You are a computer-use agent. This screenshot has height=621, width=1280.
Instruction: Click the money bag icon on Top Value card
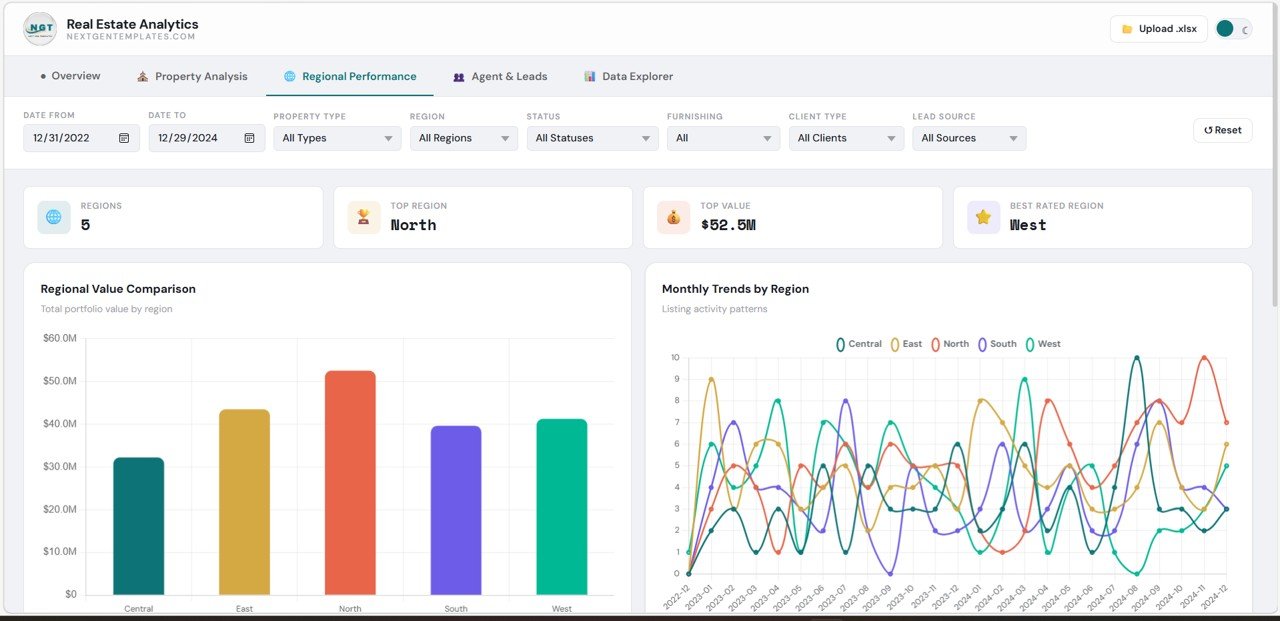tap(672, 217)
